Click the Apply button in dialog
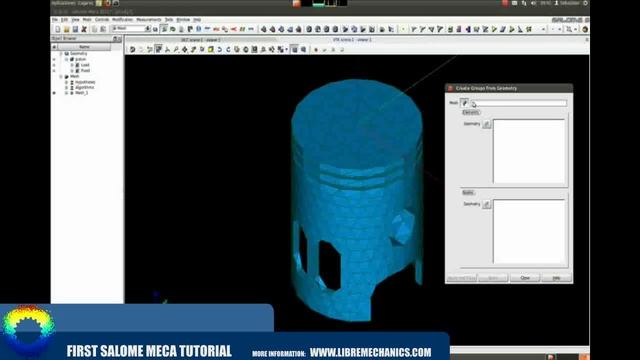The image size is (640, 360). (493, 278)
